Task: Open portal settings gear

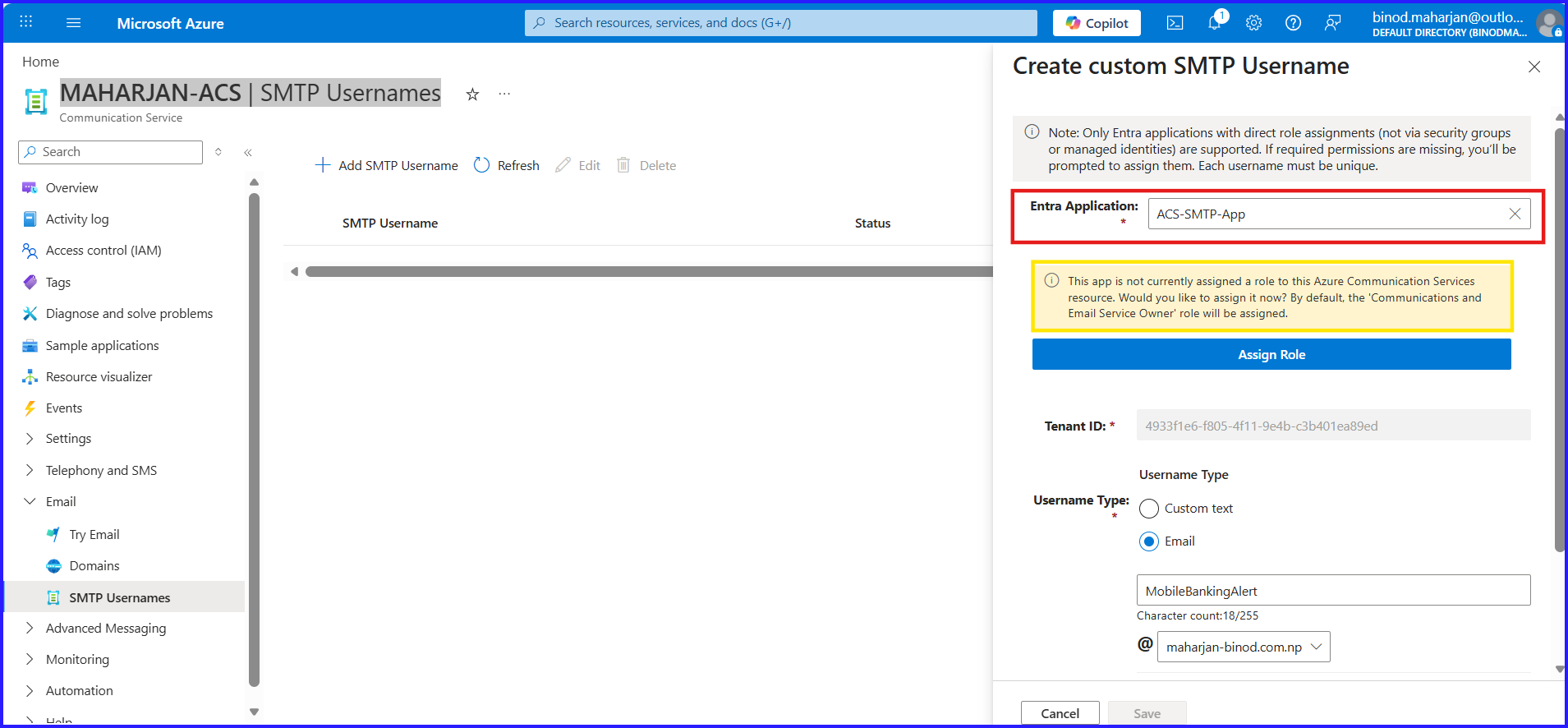Action: (1253, 23)
